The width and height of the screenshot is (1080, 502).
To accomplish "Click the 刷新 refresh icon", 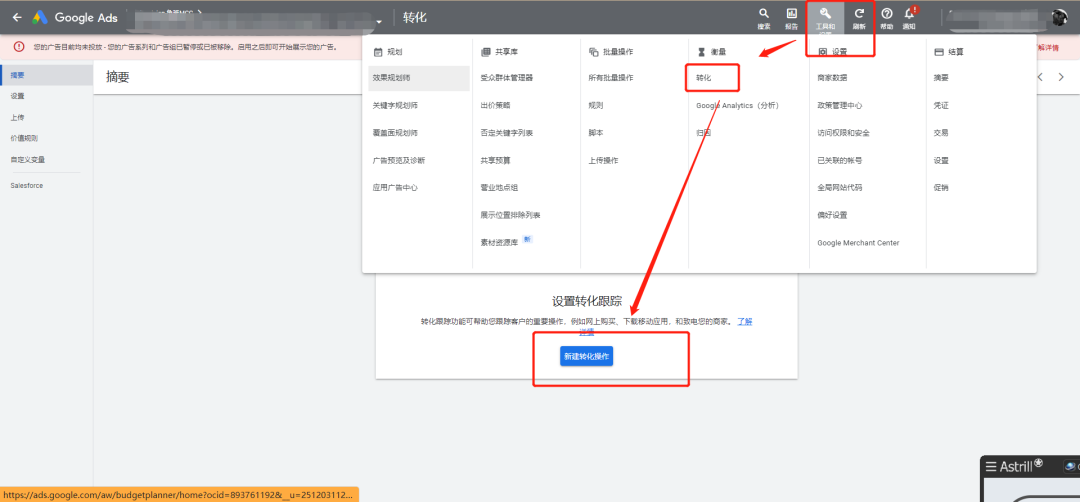I will (x=858, y=14).
